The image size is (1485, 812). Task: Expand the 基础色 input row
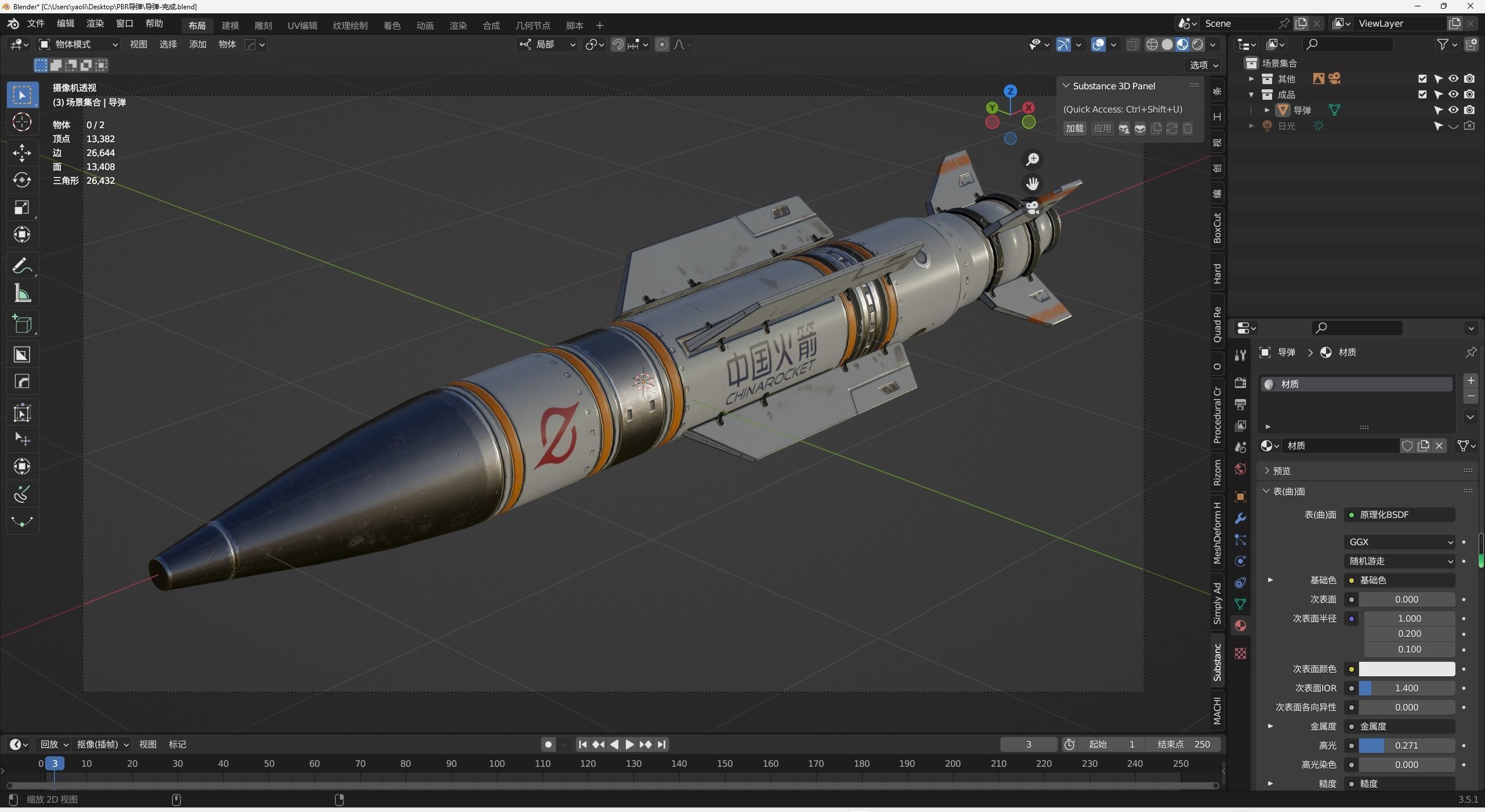1270,580
